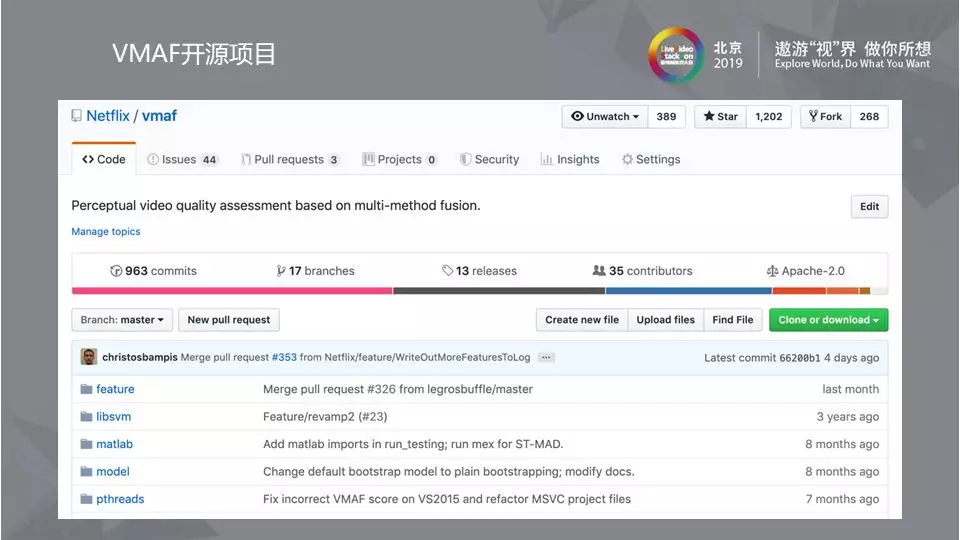
Task: Open christosbampis author link
Action: click(140, 357)
